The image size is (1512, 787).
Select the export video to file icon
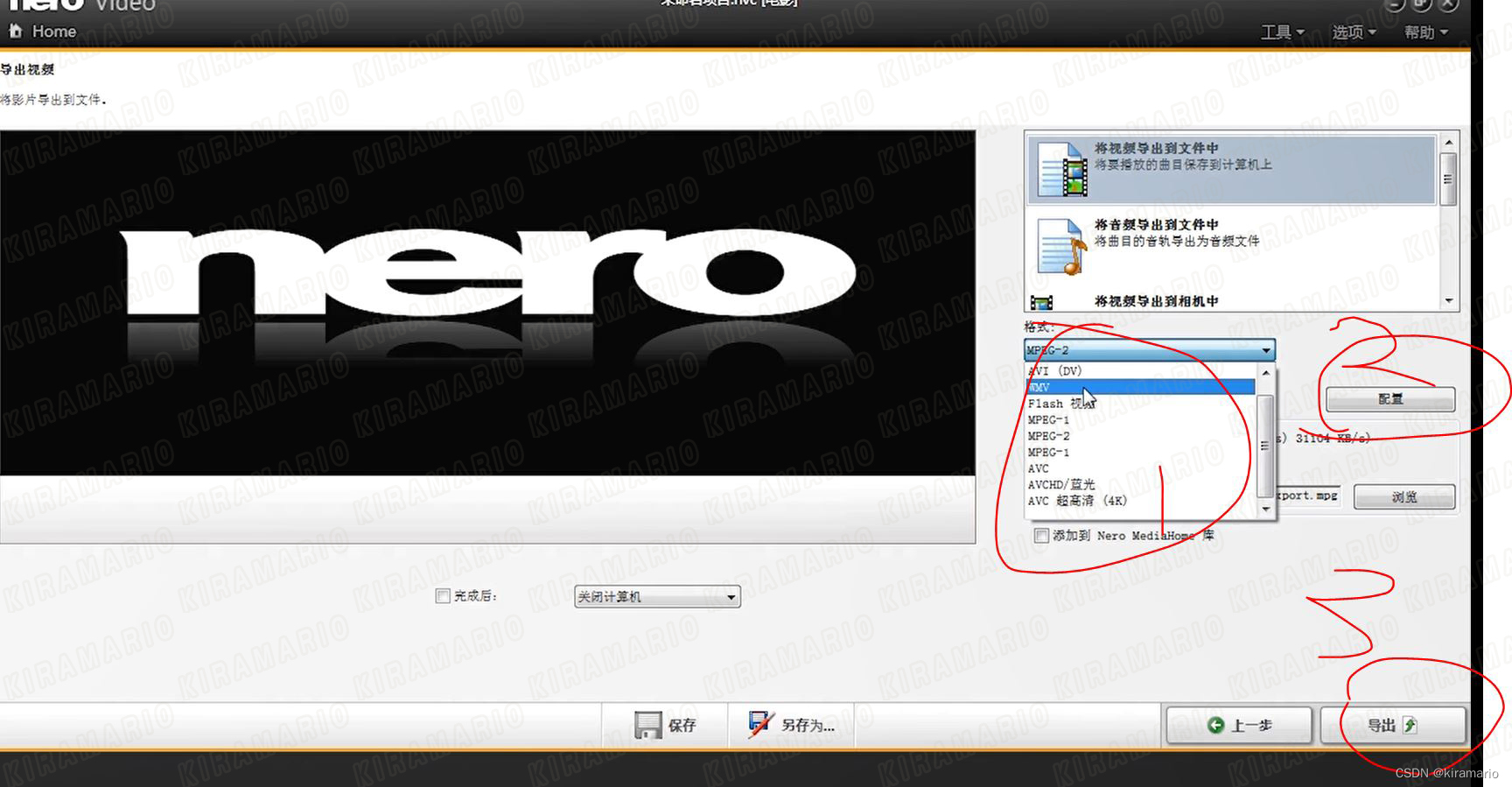[x=1062, y=170]
